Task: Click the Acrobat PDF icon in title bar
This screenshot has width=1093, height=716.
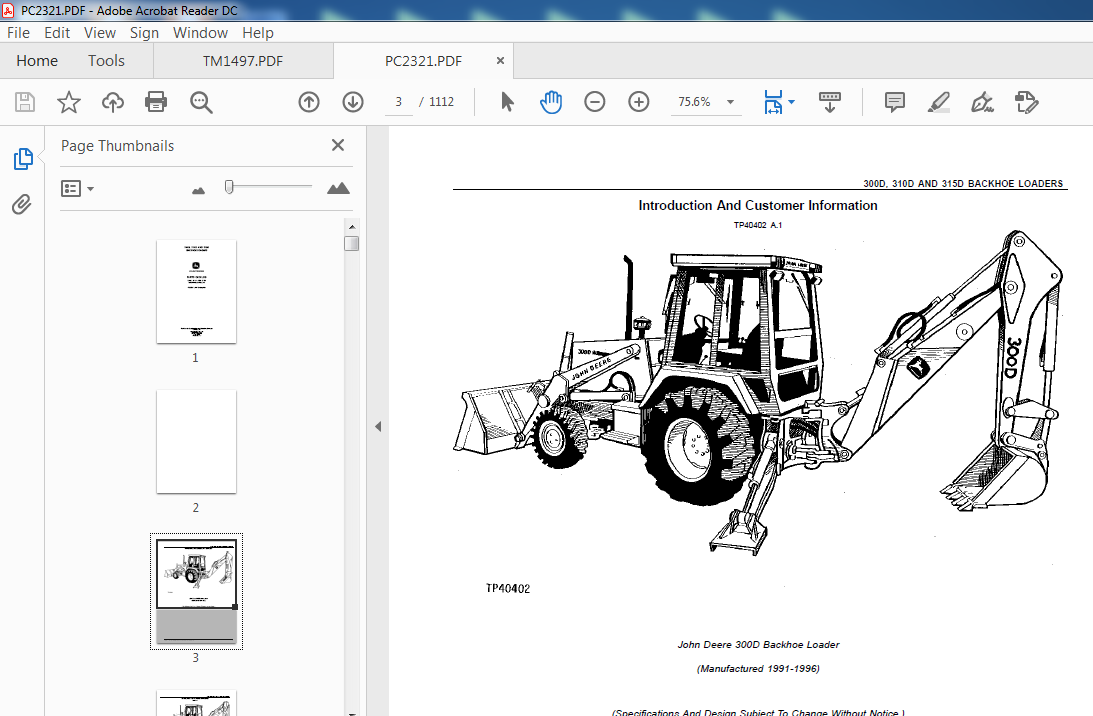Action: click(x=8, y=10)
